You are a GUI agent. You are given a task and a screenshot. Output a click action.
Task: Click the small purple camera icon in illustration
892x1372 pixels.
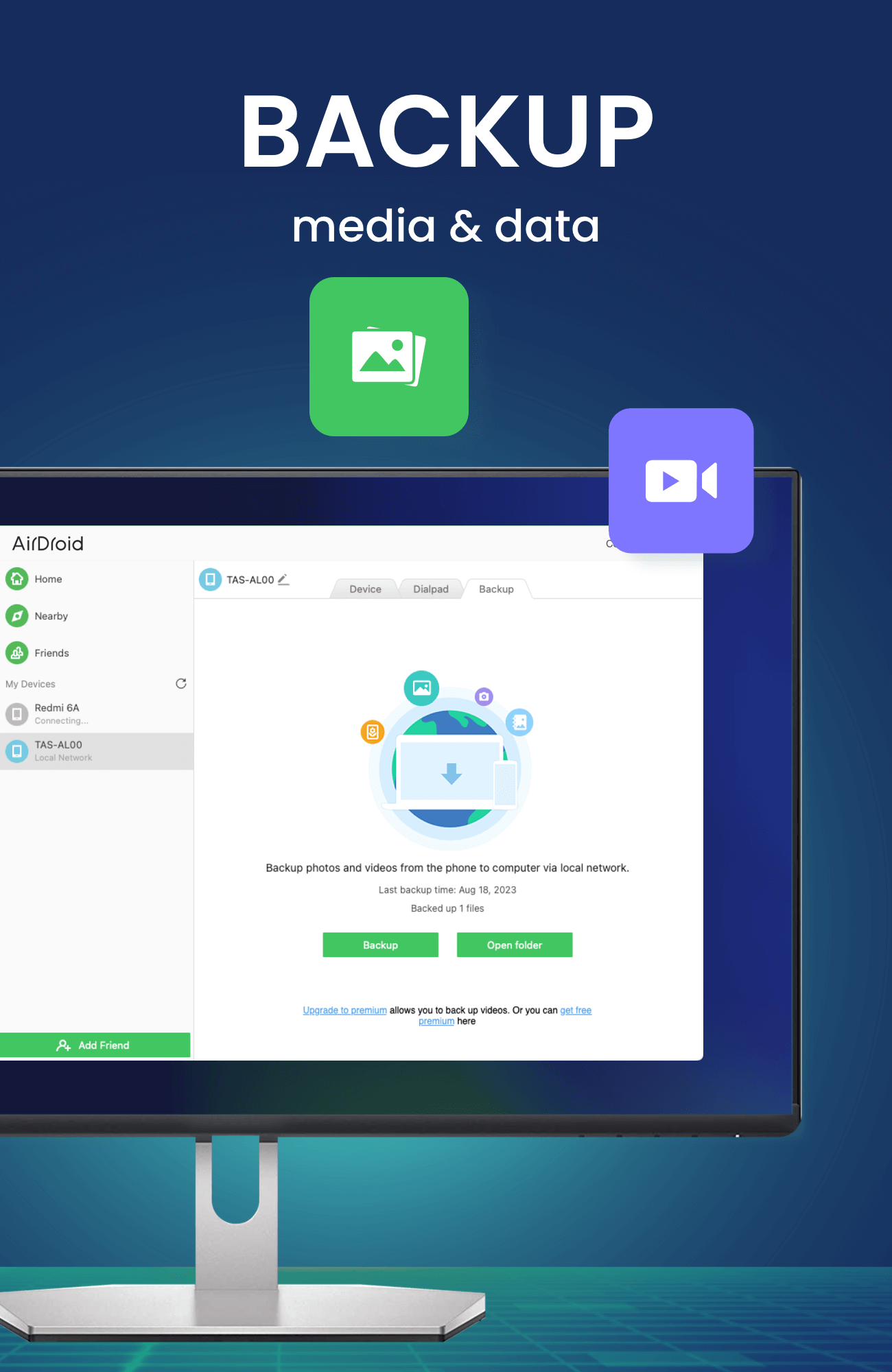[x=484, y=696]
